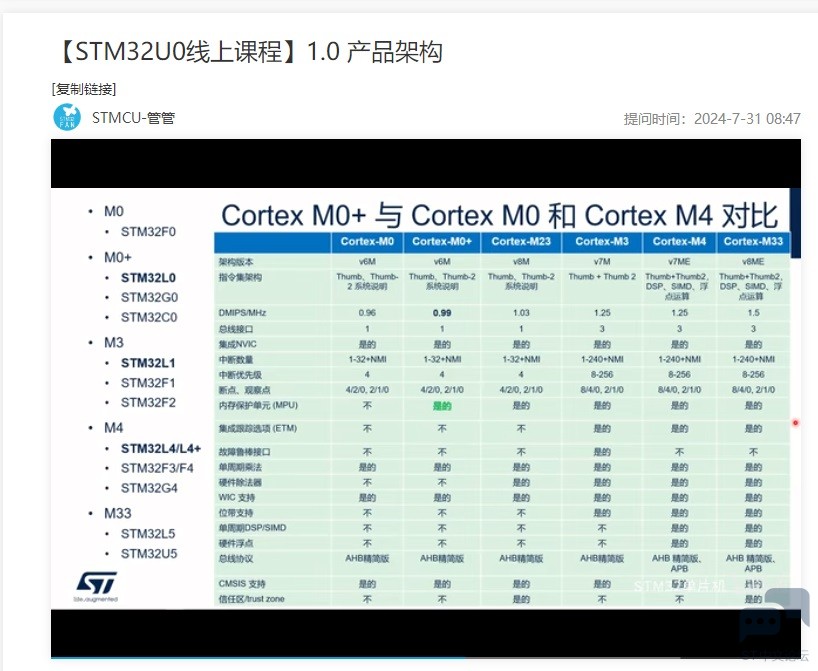Click the 复制链接 copy link button
The height and width of the screenshot is (671, 818).
point(84,89)
